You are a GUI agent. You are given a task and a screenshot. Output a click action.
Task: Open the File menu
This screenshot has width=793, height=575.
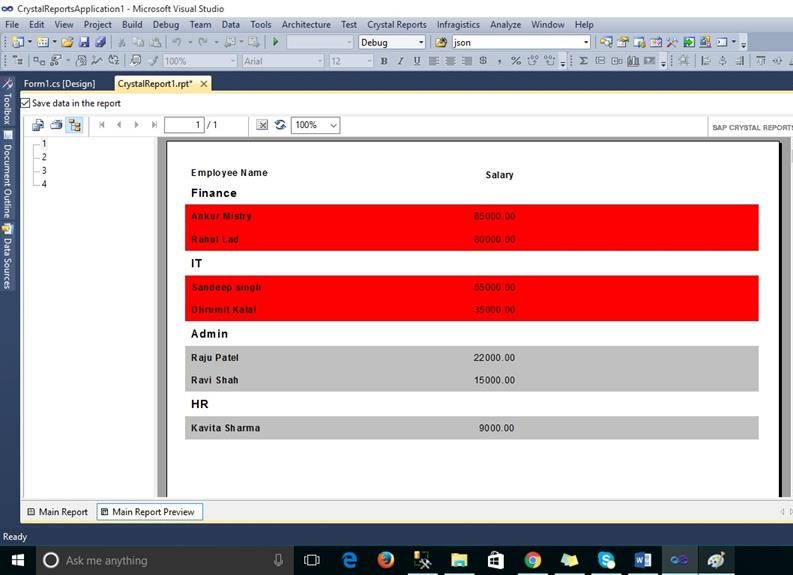(12, 24)
